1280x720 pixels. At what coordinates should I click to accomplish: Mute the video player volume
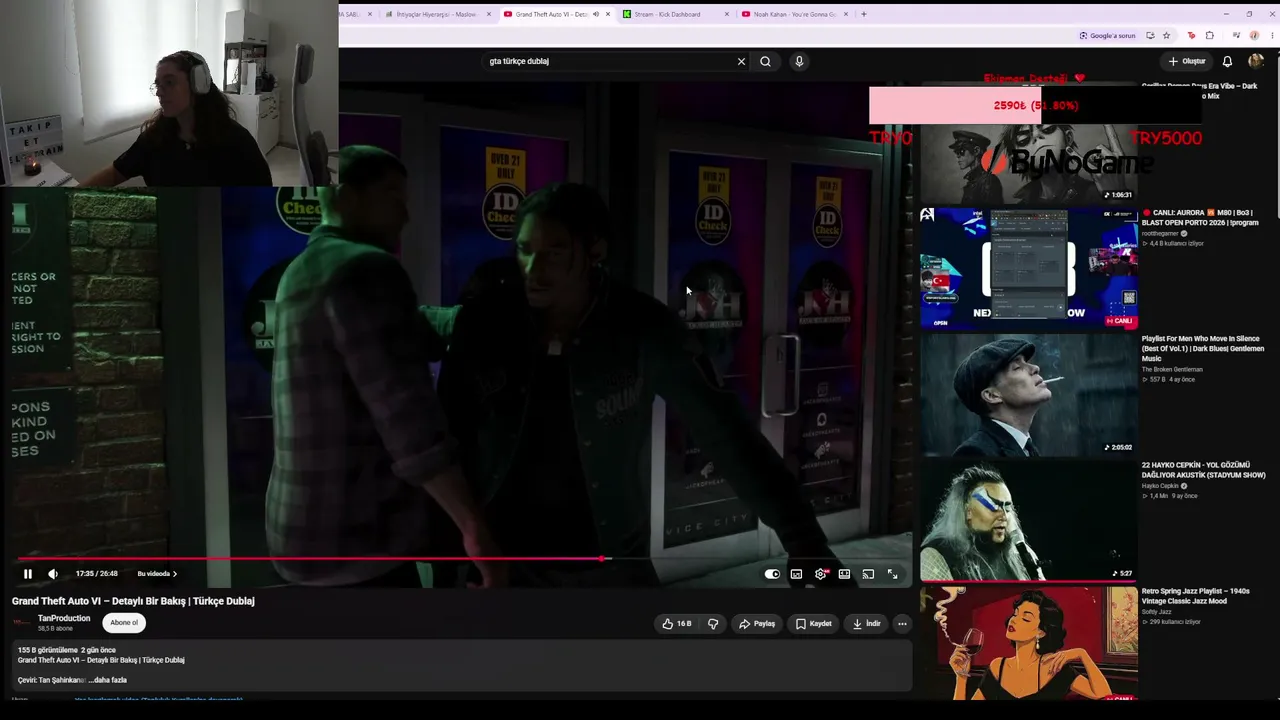(53, 574)
